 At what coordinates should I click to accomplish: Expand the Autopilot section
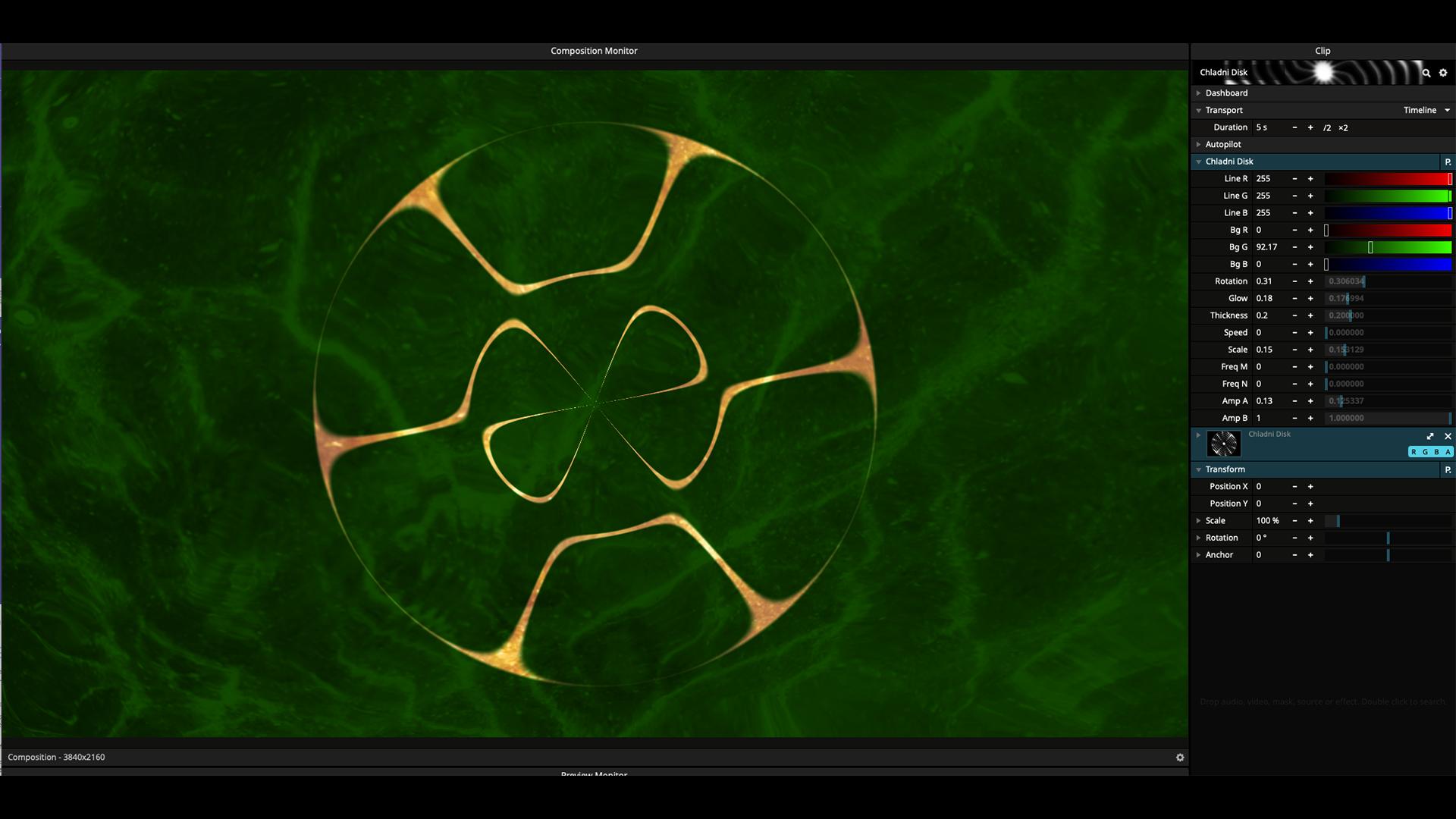click(1223, 144)
